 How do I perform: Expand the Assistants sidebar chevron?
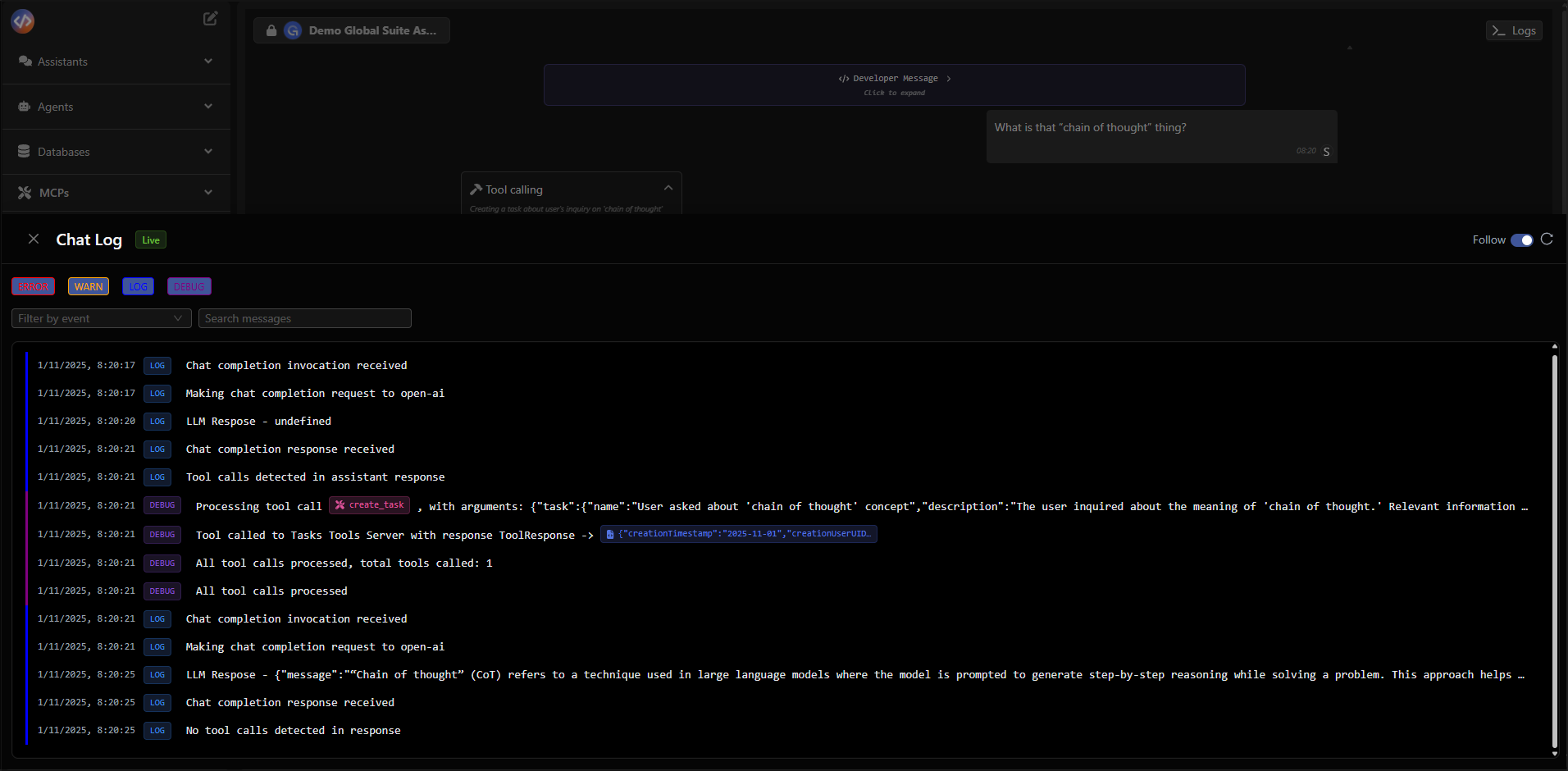[208, 61]
